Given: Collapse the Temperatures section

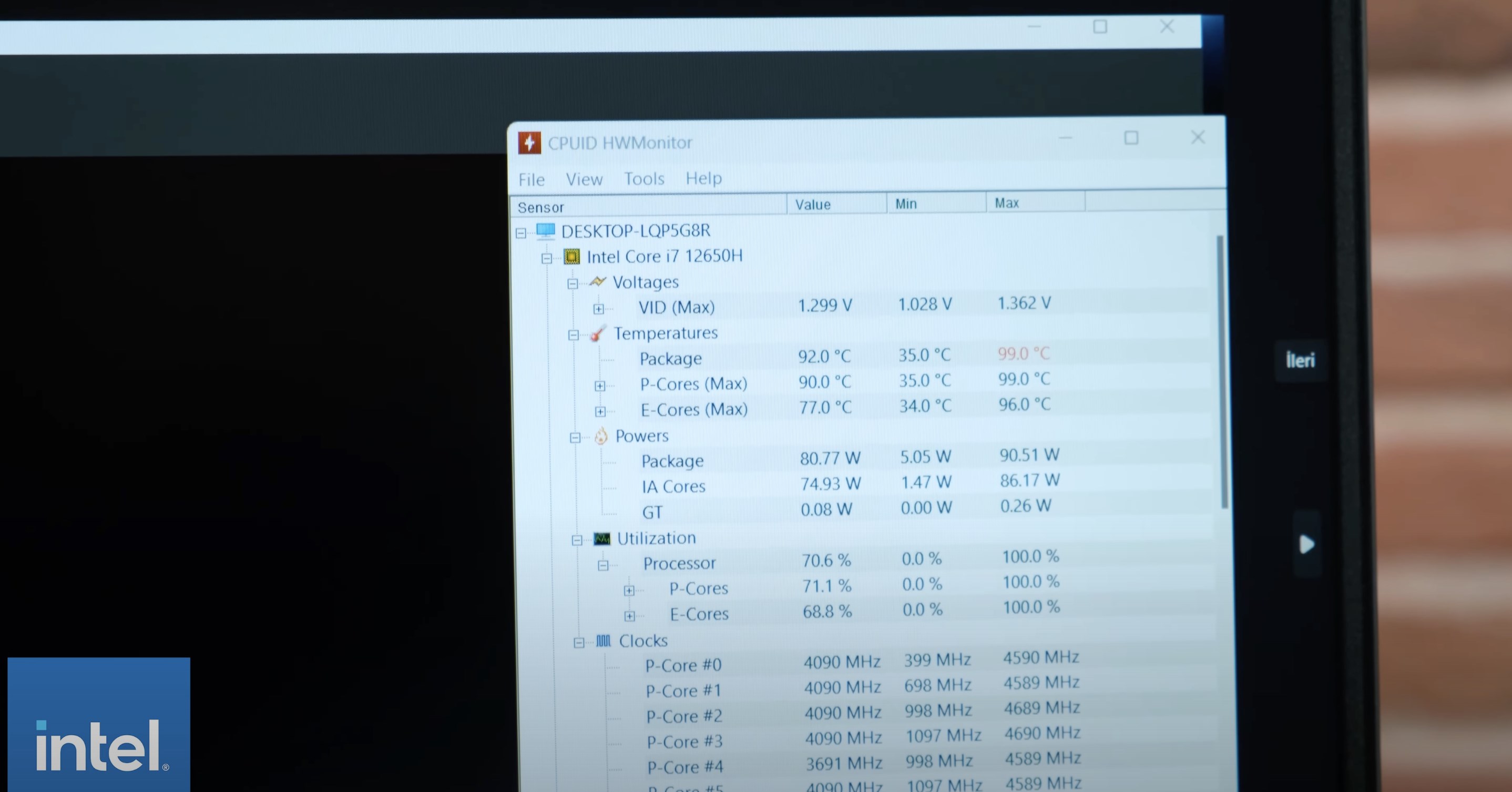Looking at the screenshot, I should pos(574,335).
